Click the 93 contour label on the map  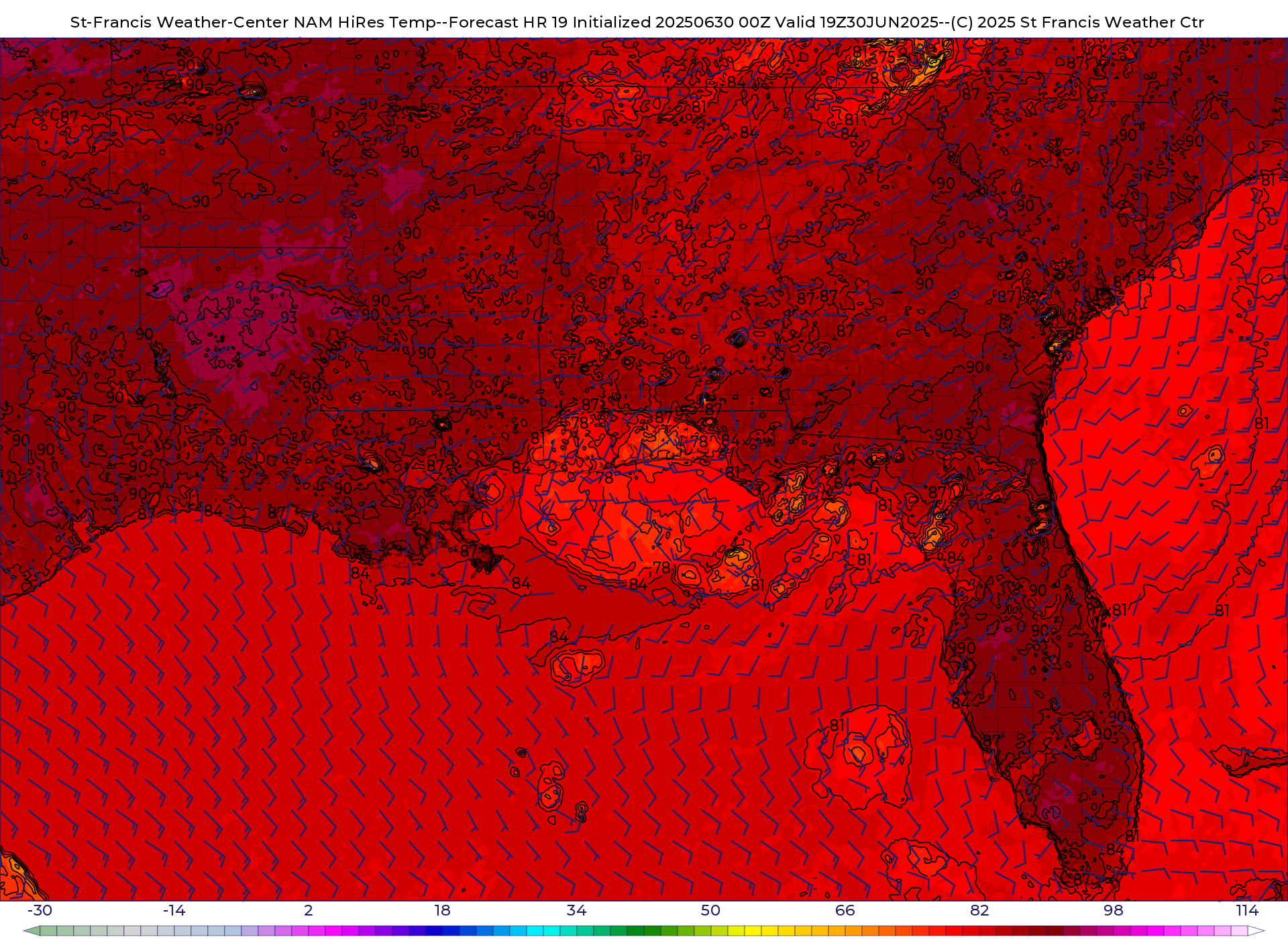tap(288, 317)
